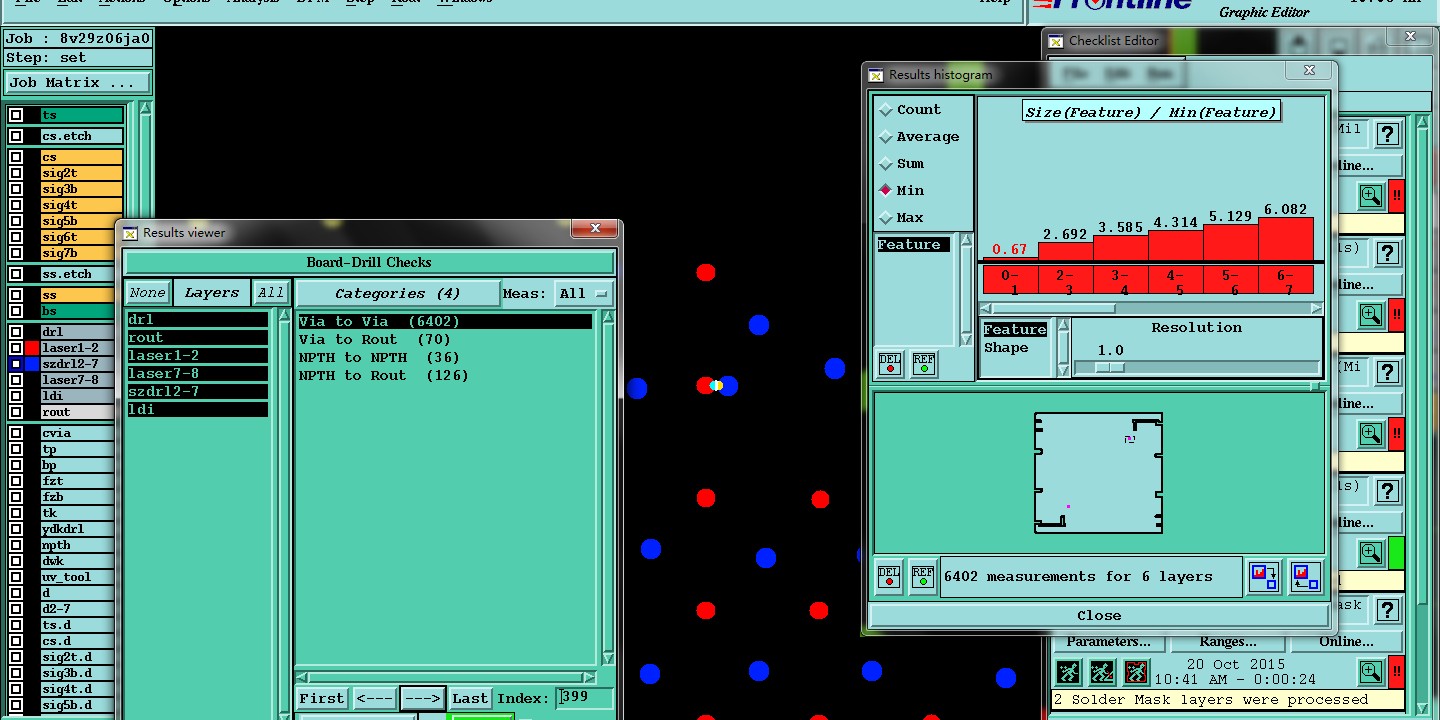
Task: Open Ranges... in Checklist Editor
Action: pyautogui.click(x=1227, y=642)
